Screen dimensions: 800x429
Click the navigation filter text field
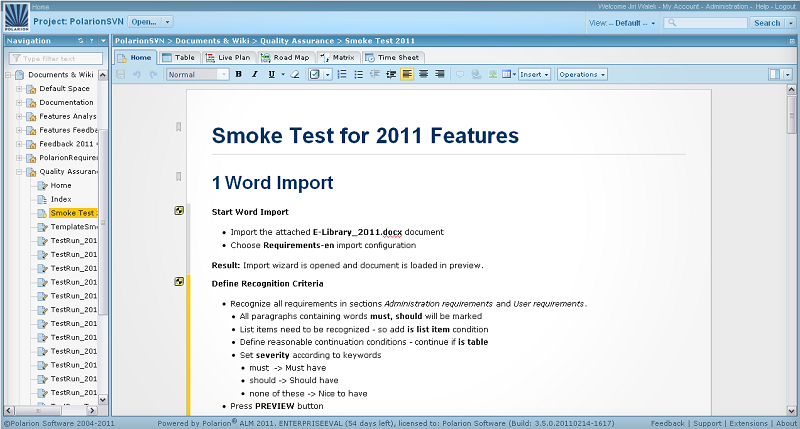coord(56,59)
